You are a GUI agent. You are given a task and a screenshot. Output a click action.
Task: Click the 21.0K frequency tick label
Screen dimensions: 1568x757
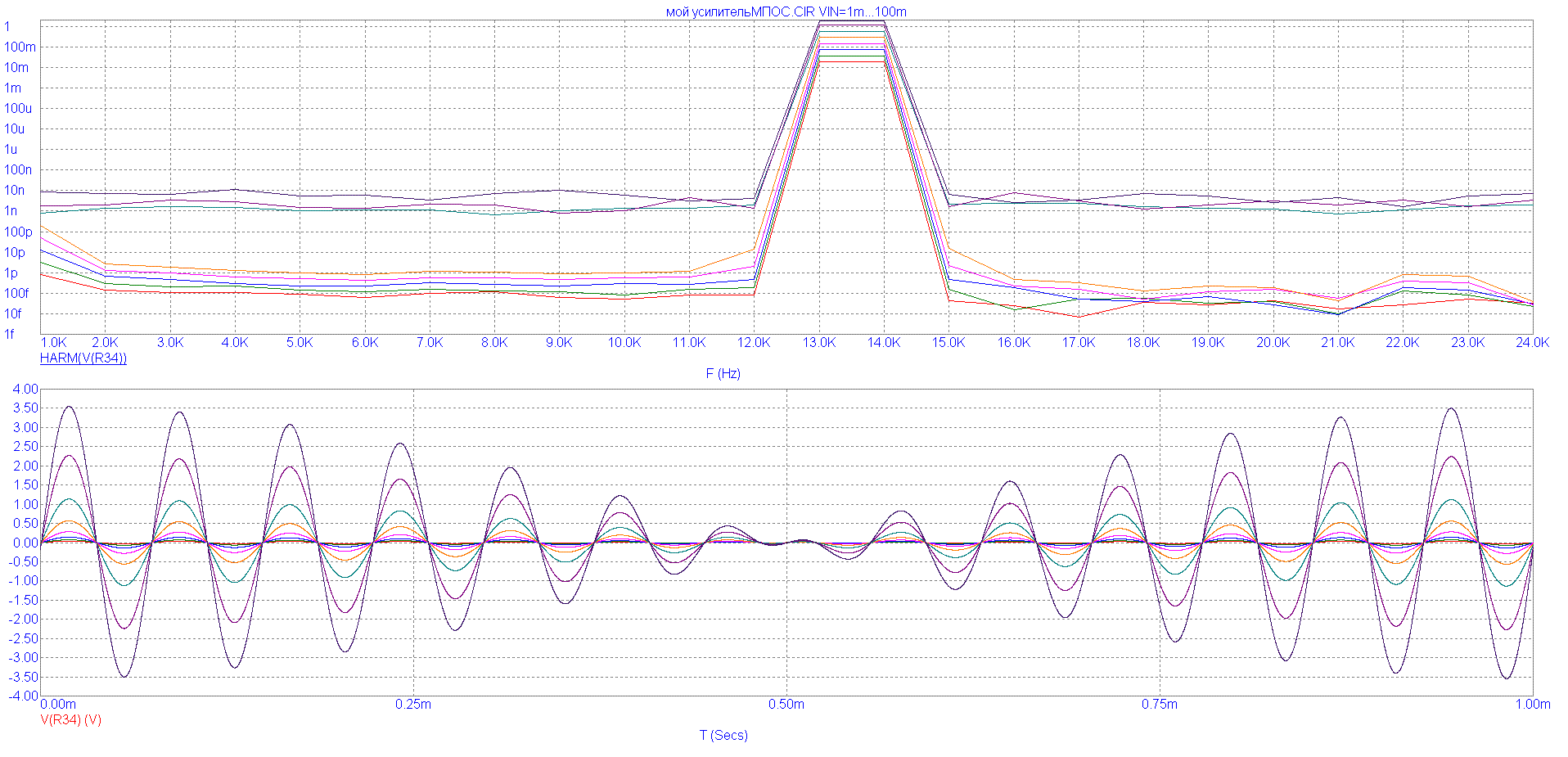1337,342
